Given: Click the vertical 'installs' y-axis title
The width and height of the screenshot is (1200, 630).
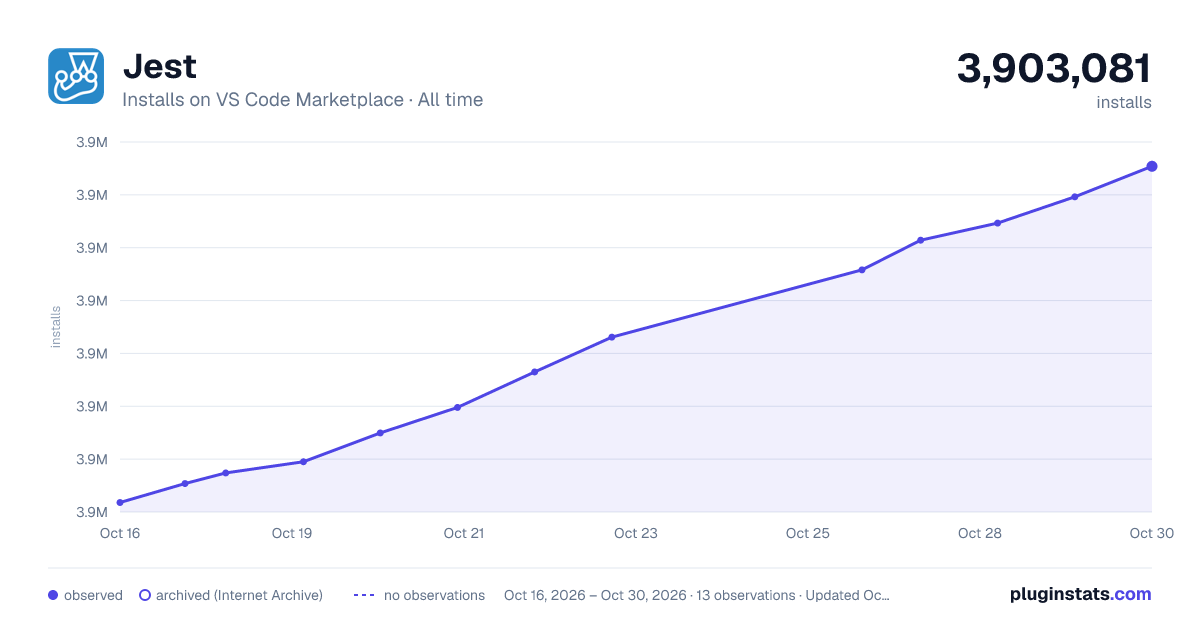Looking at the screenshot, I should tap(56, 327).
